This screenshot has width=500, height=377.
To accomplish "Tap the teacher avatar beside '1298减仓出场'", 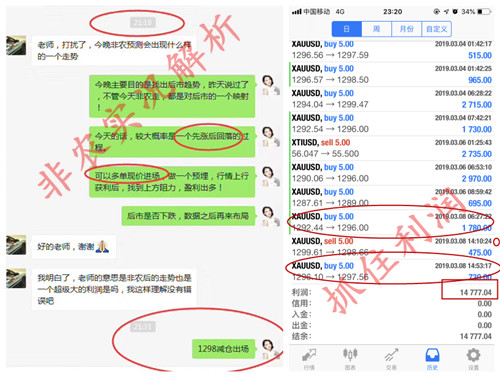I will pyautogui.click(x=270, y=349).
